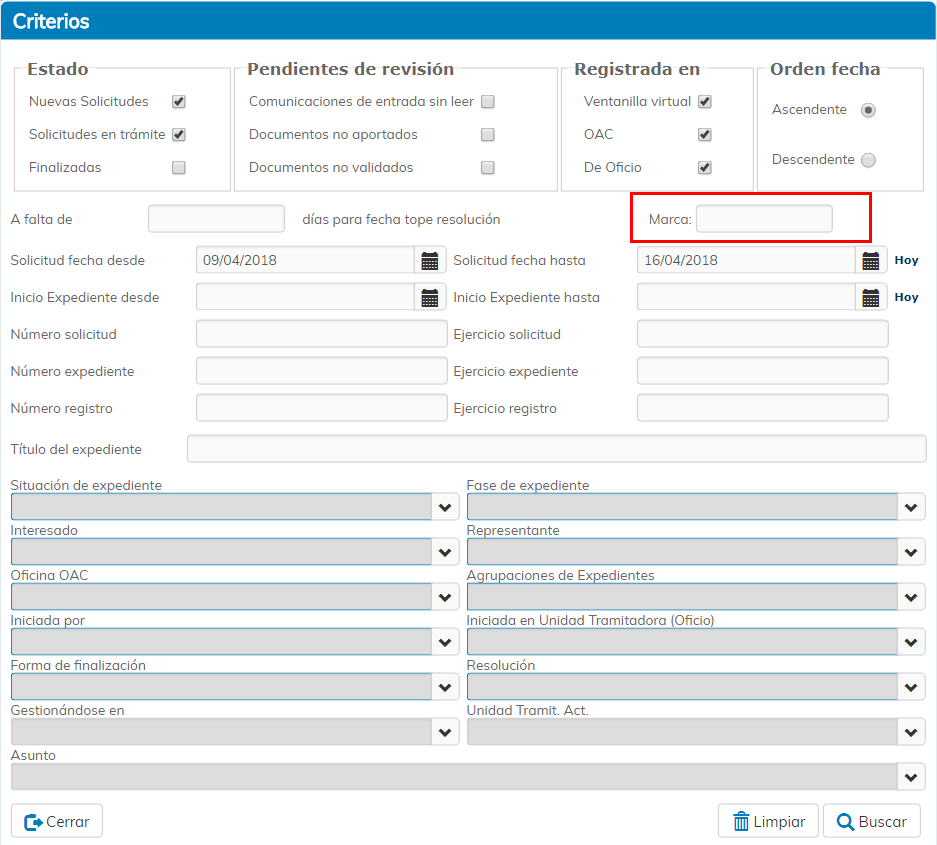This screenshot has width=937, height=845.
Task: Expand the Situación de expediente dropdown
Action: pyautogui.click(x=446, y=508)
